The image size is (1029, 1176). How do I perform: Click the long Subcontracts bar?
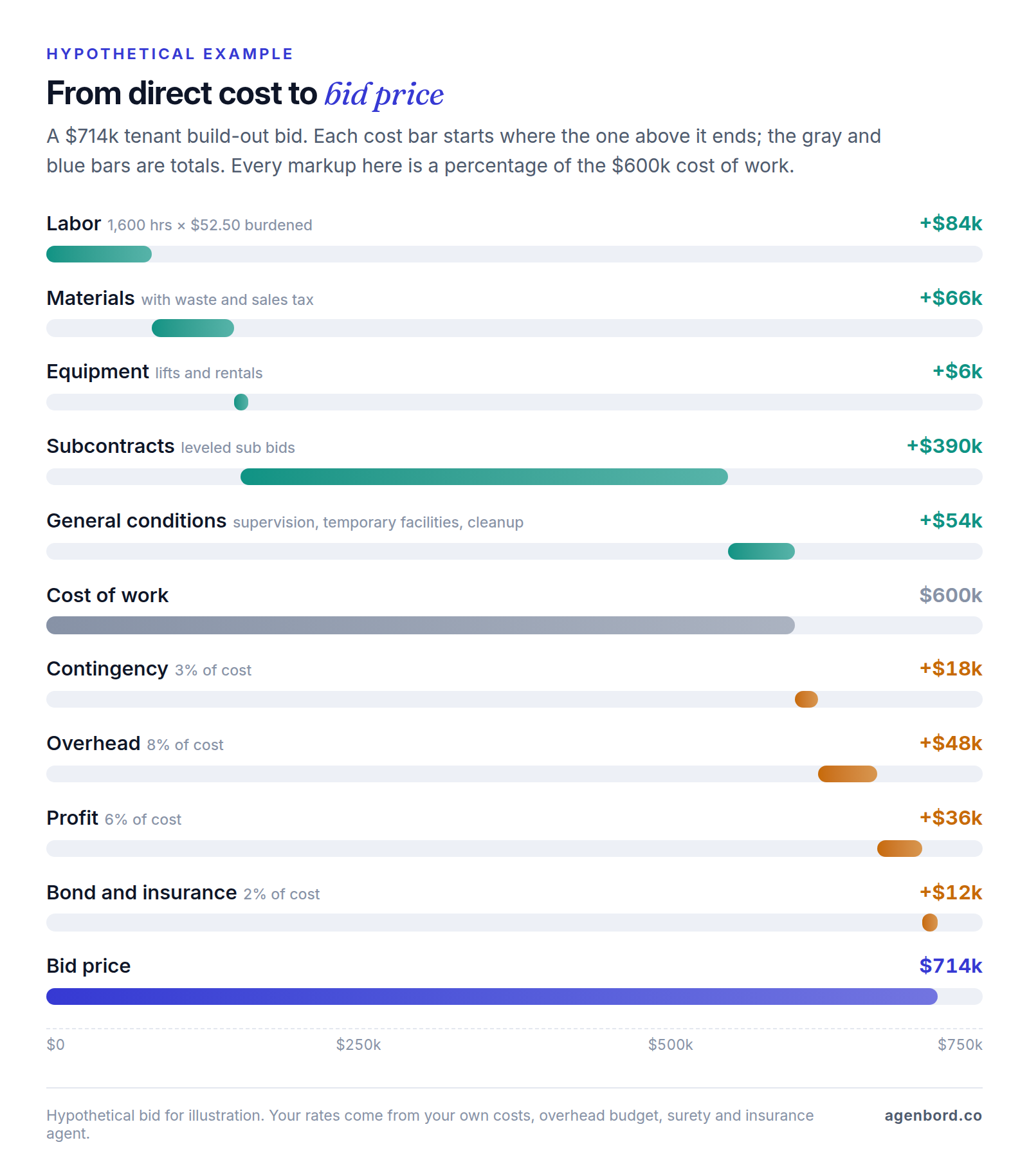[x=484, y=477]
